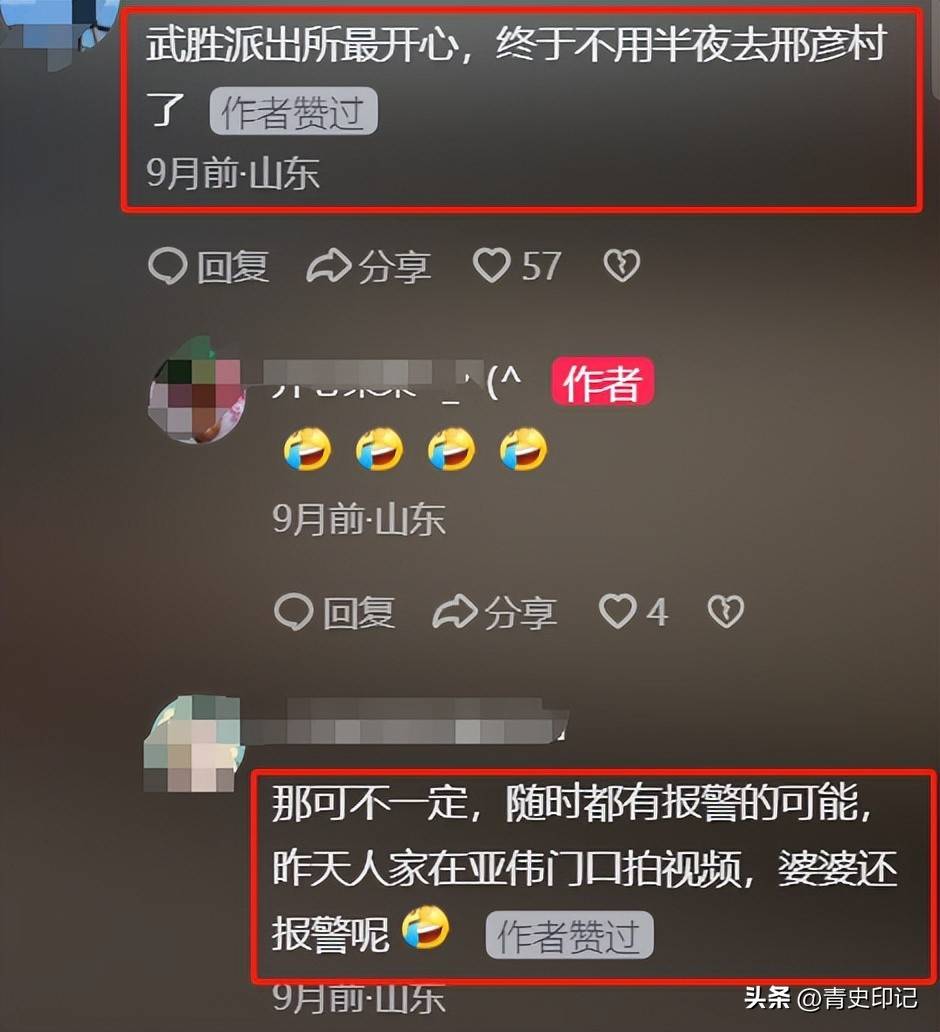Image resolution: width=940 pixels, height=1032 pixels.
Task: Like the comment with 57 likes
Action: pos(492,265)
